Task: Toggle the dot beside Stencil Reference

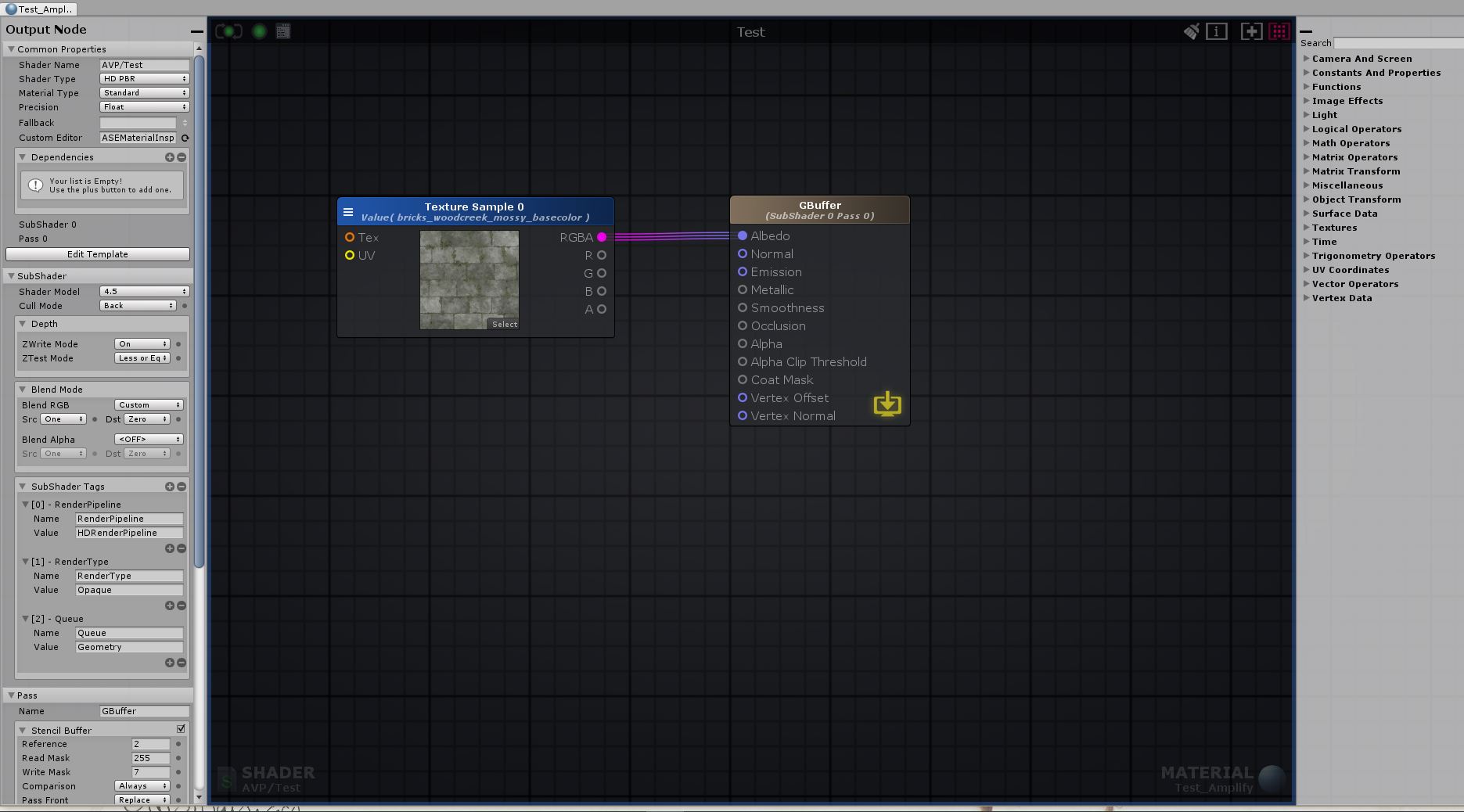Action: click(x=178, y=744)
